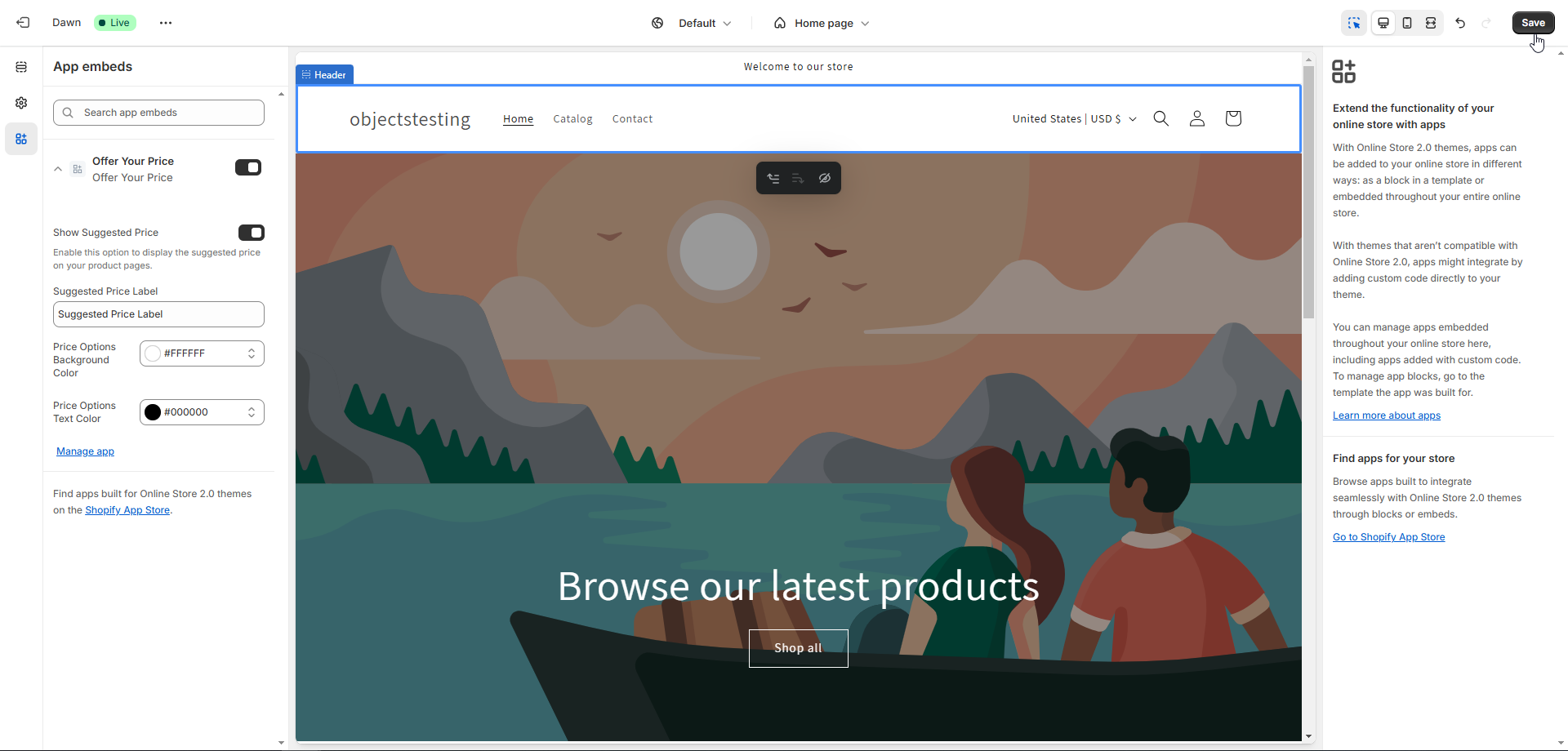Viewport: 1568px width, 751px height.
Task: Click the objectstesting store logo text
Action: [410, 119]
